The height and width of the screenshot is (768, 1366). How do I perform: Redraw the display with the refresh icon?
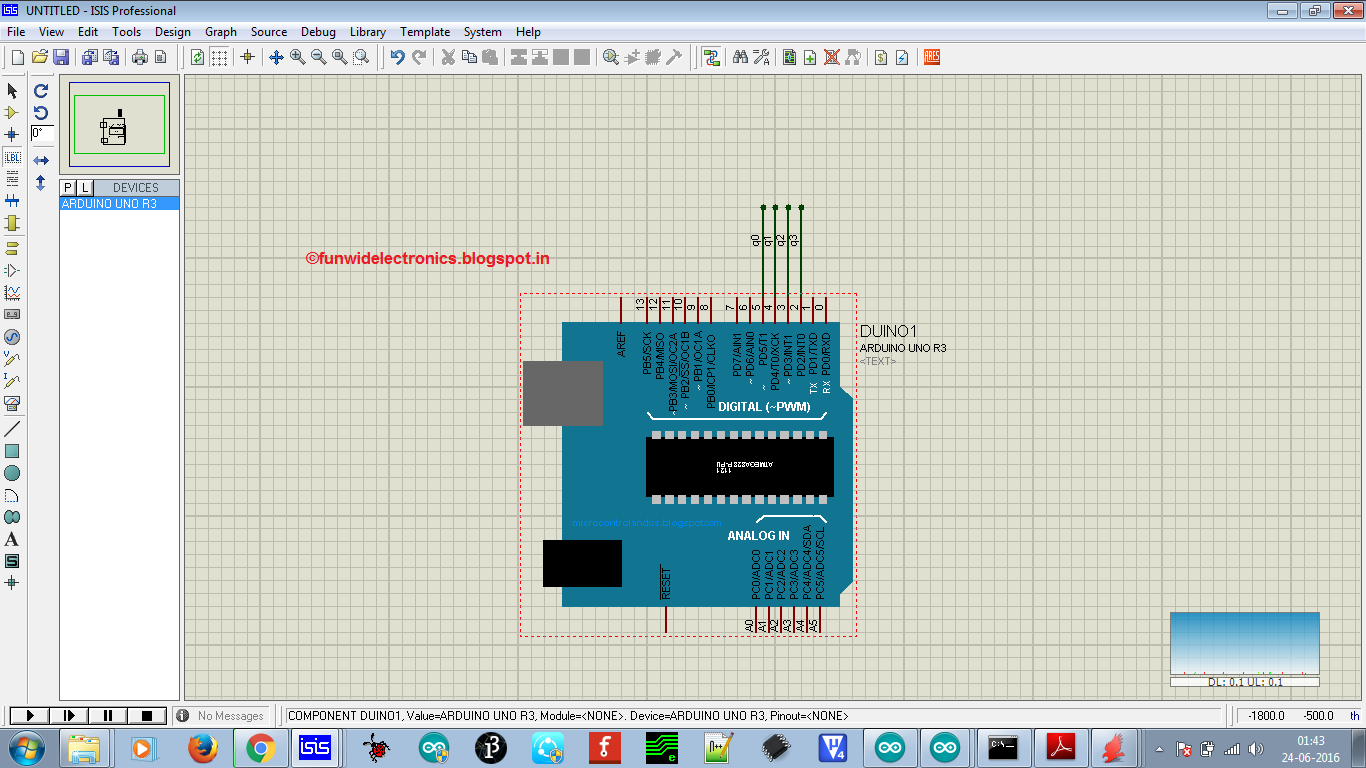[x=197, y=58]
